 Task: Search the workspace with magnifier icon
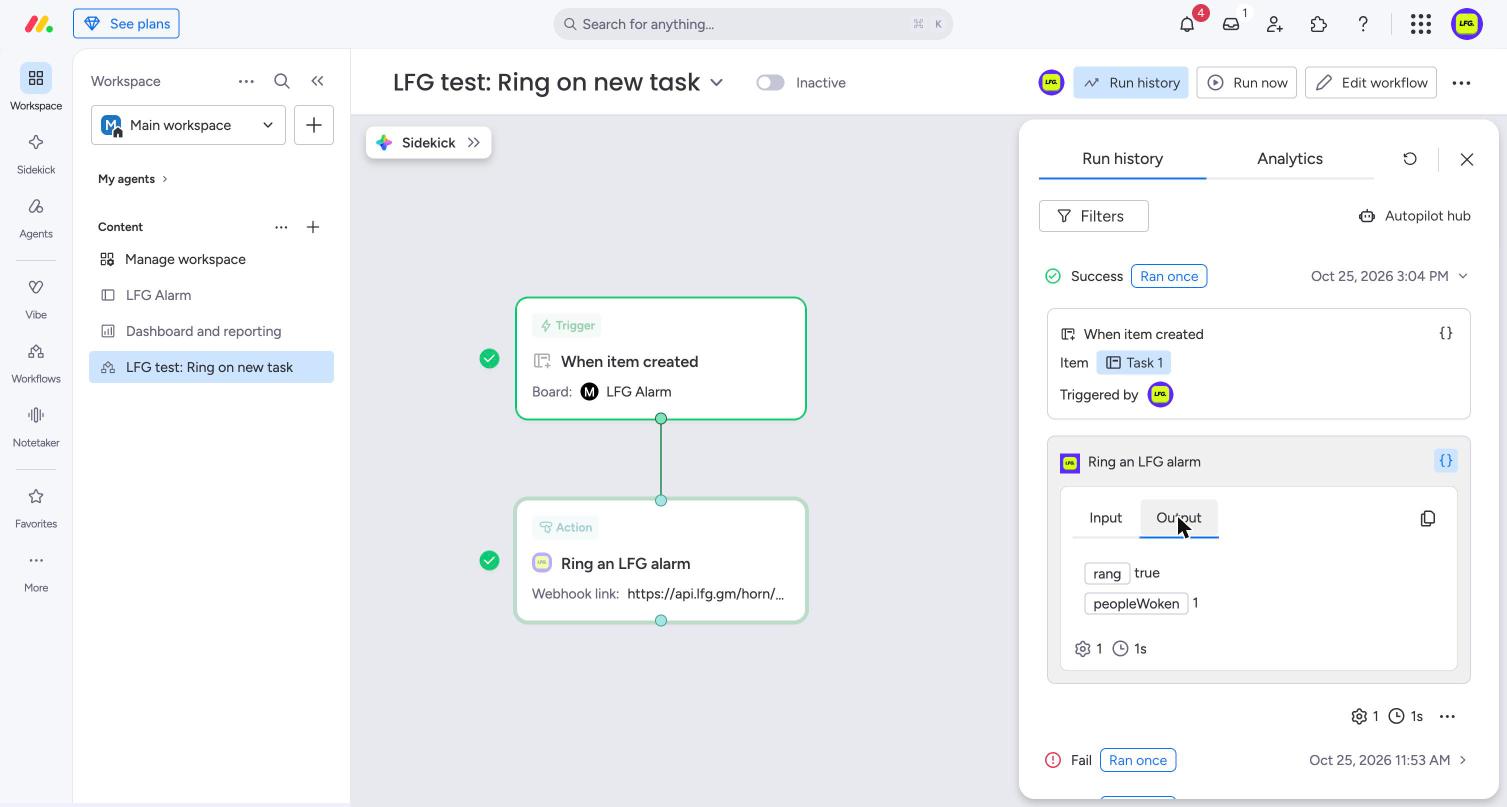tap(282, 81)
